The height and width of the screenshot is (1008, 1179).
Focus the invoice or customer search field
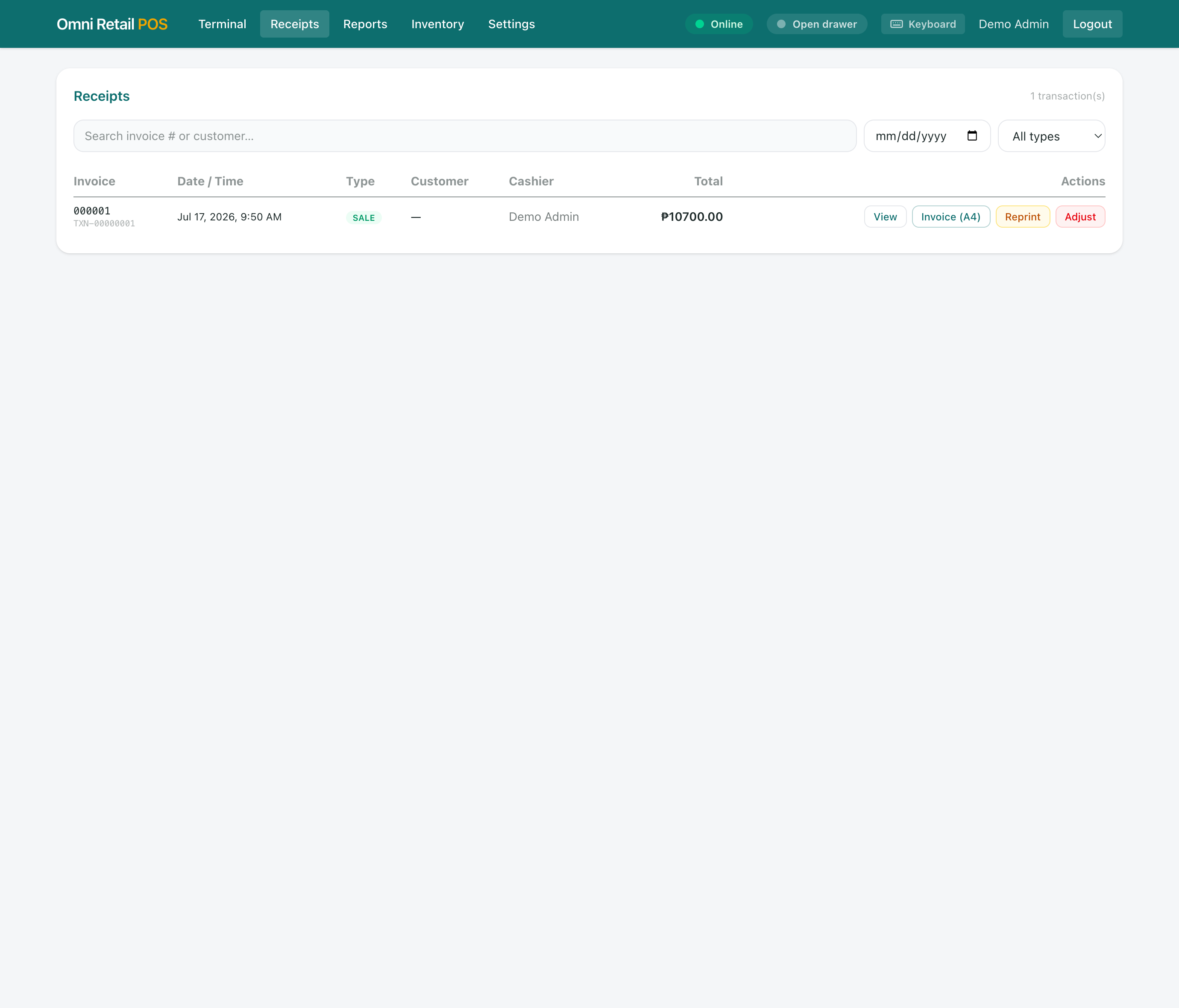464,136
